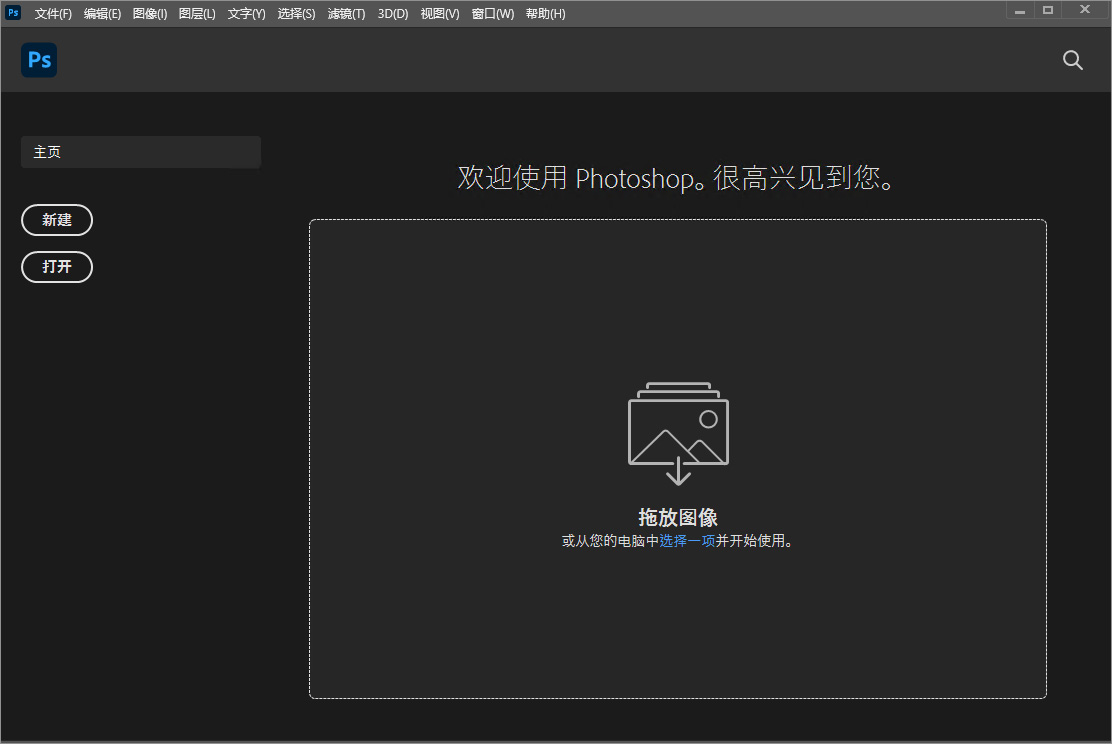1112x744 pixels.
Task: Click the 拖放图像 heading text
Action: (x=678, y=517)
